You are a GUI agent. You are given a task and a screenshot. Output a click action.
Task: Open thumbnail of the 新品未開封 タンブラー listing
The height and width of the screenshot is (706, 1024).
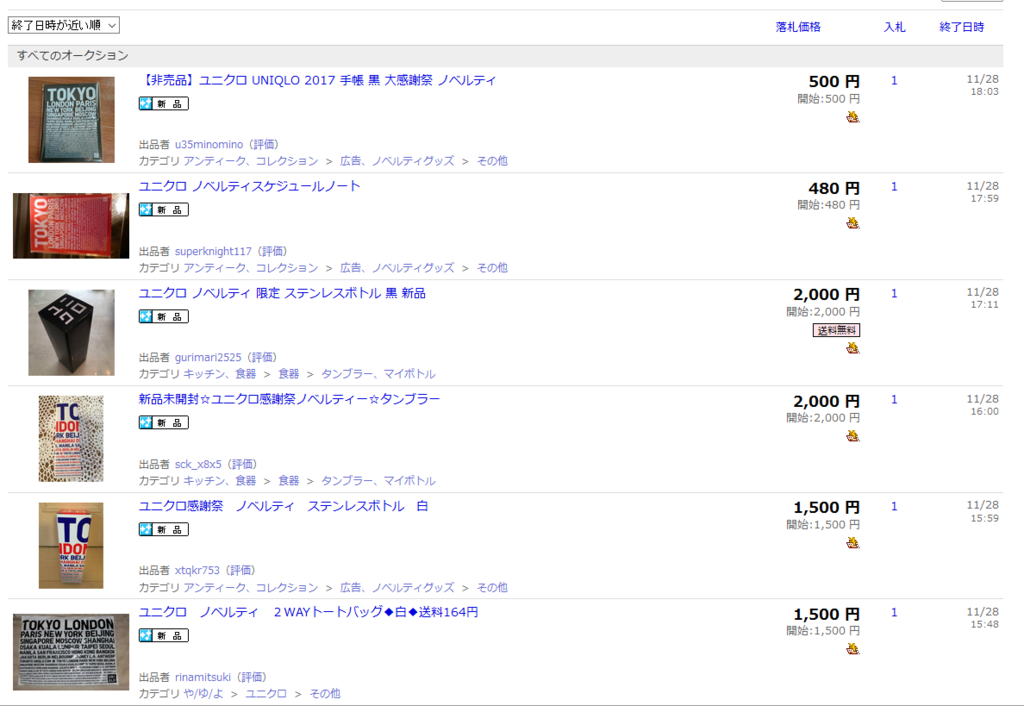(x=71, y=439)
